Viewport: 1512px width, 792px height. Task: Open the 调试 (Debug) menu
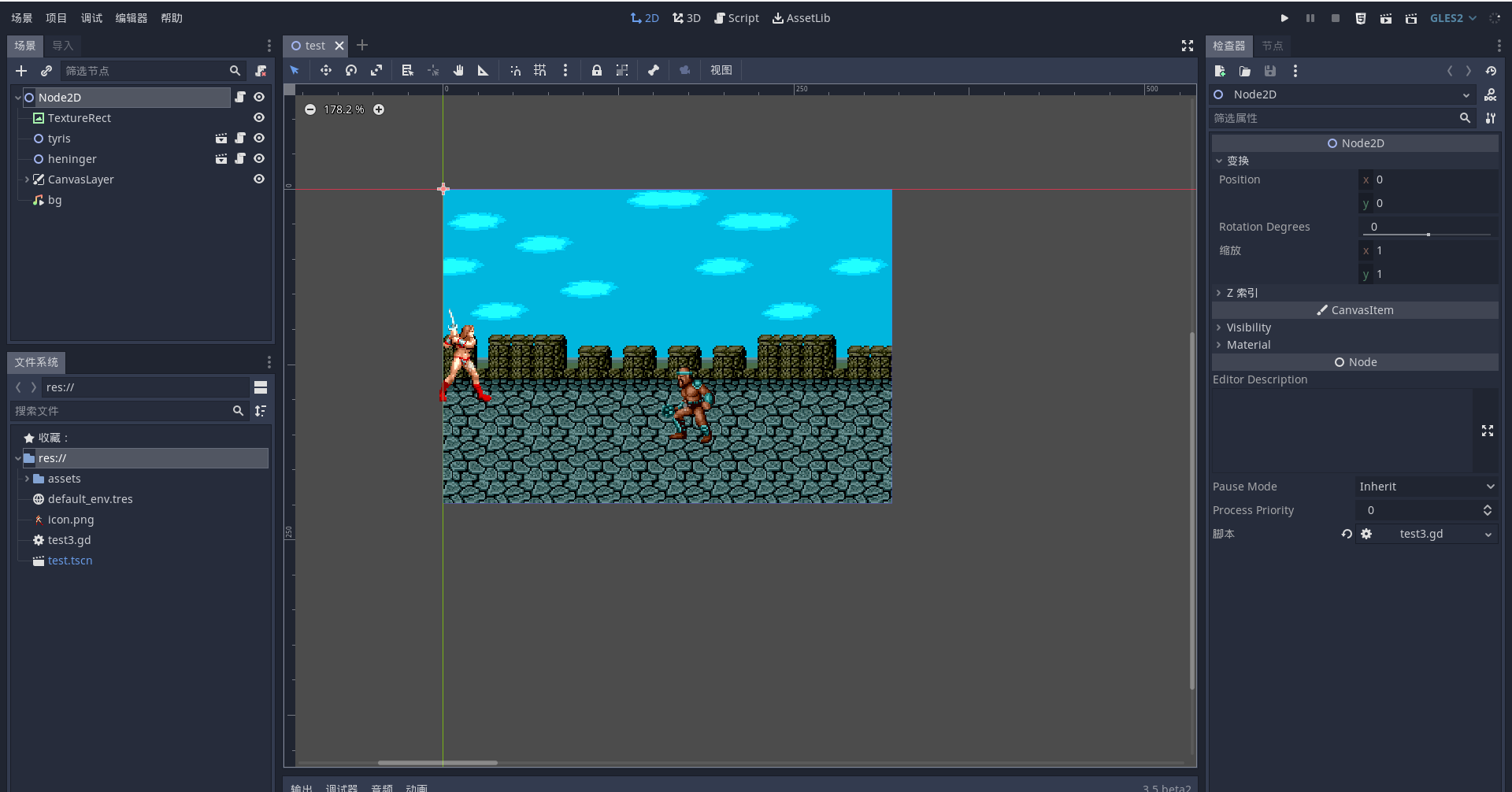coord(92,18)
